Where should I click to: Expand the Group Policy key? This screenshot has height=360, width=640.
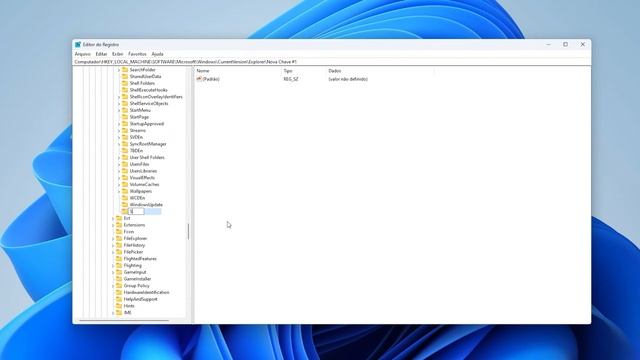(x=113, y=286)
